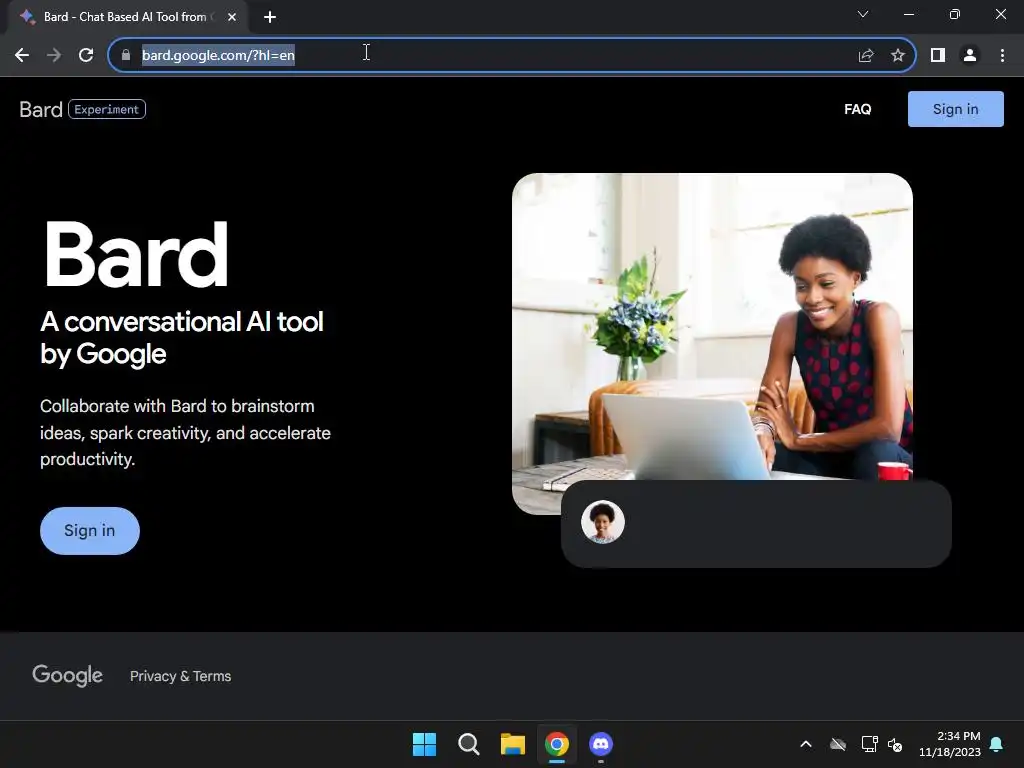
Task: Expand the tab search dropdown arrow
Action: [863, 14]
